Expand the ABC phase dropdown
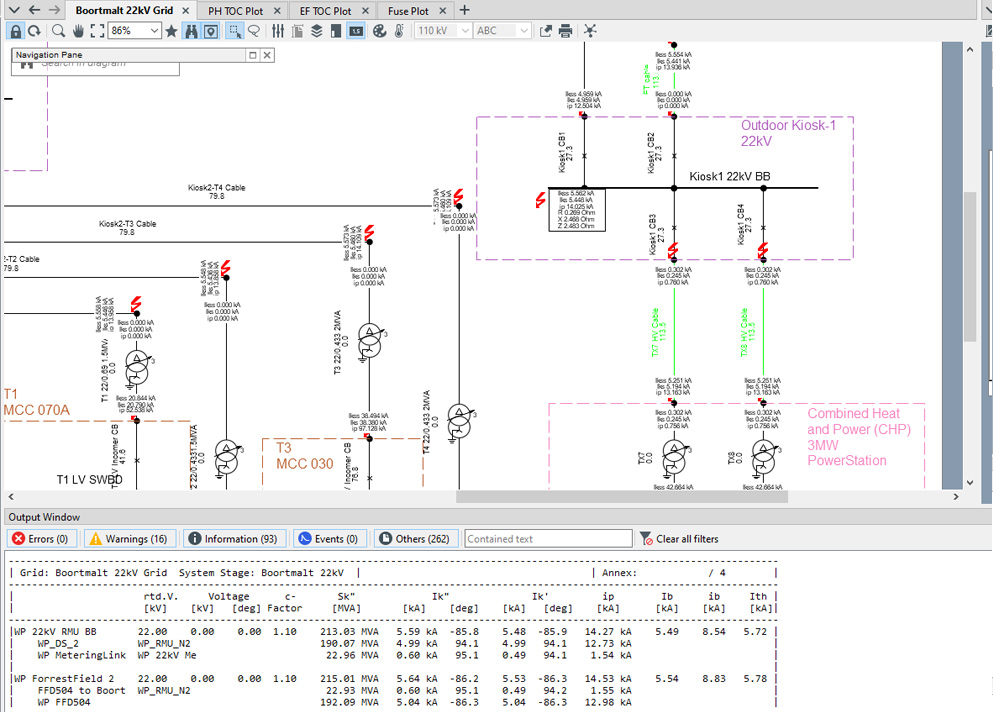 coord(524,31)
